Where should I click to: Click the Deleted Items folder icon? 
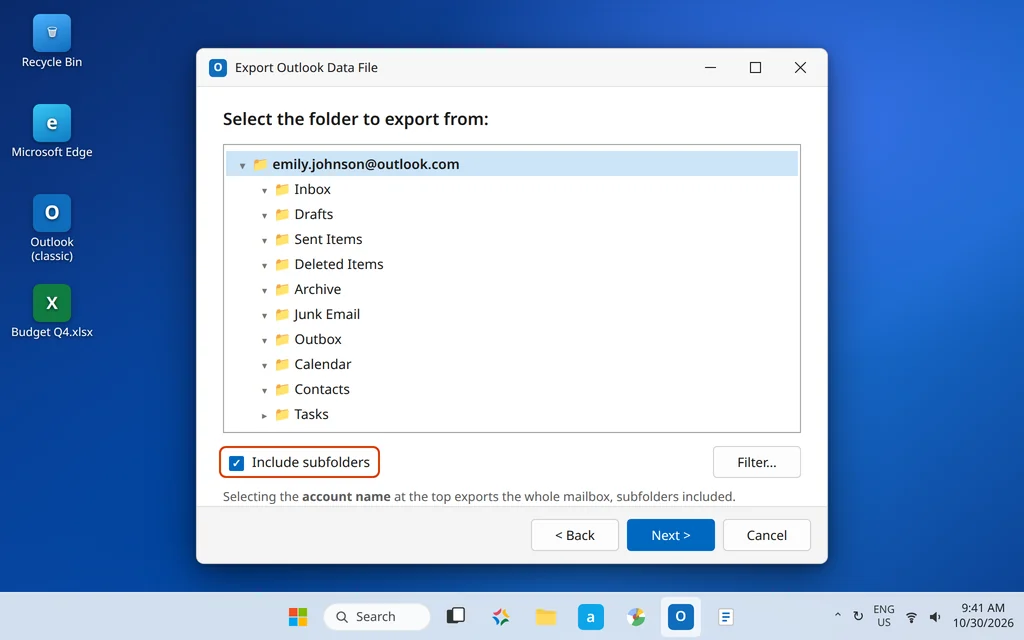[282, 264]
